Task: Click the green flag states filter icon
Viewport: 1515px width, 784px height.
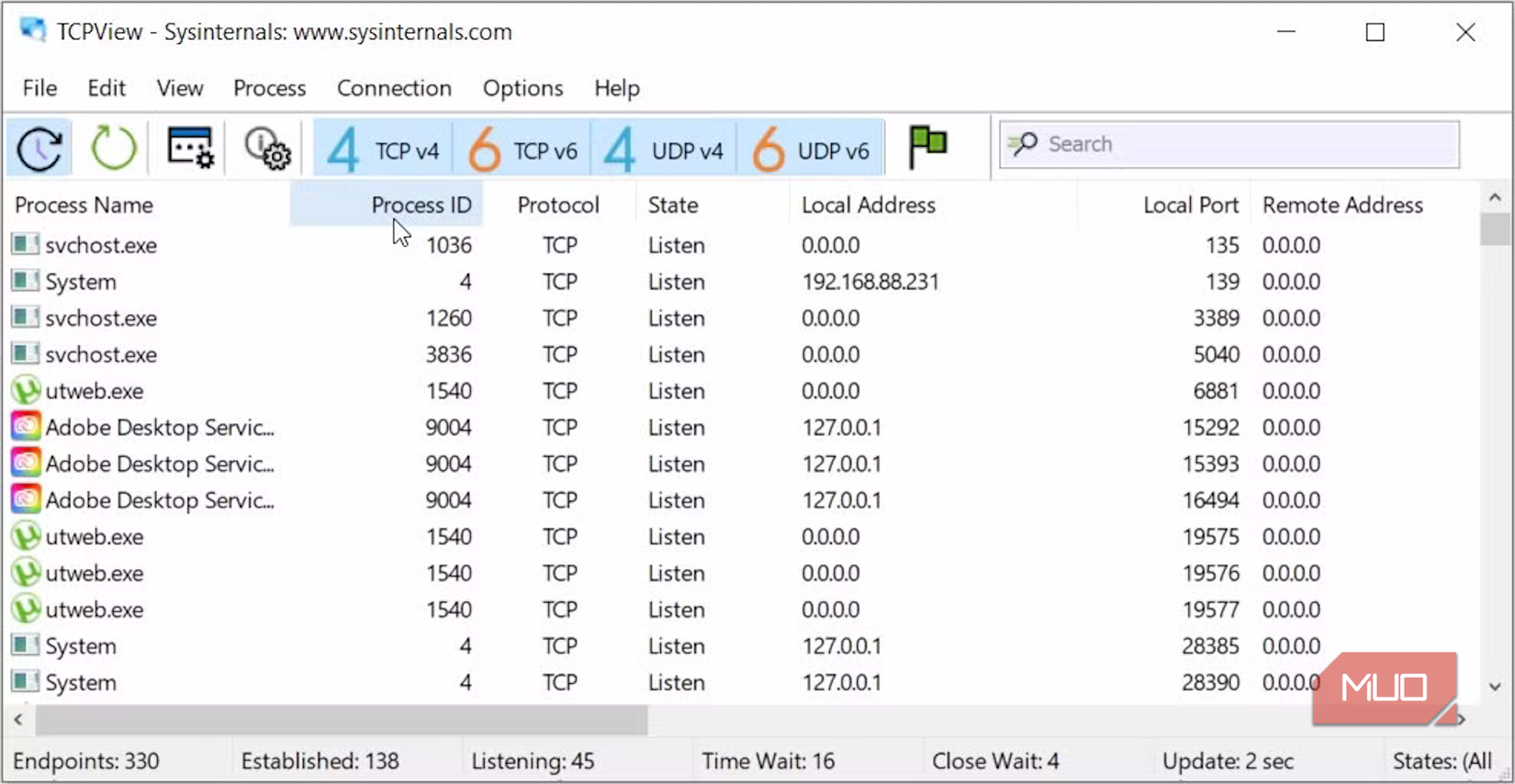Action: coord(927,146)
